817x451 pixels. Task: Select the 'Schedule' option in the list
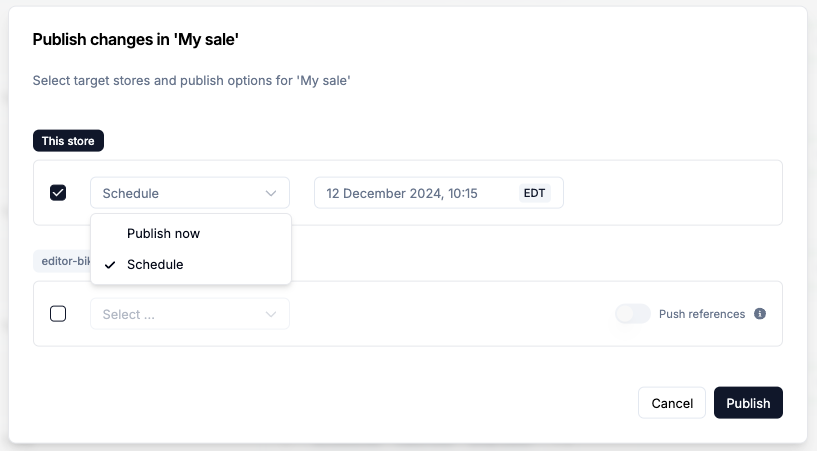(155, 265)
